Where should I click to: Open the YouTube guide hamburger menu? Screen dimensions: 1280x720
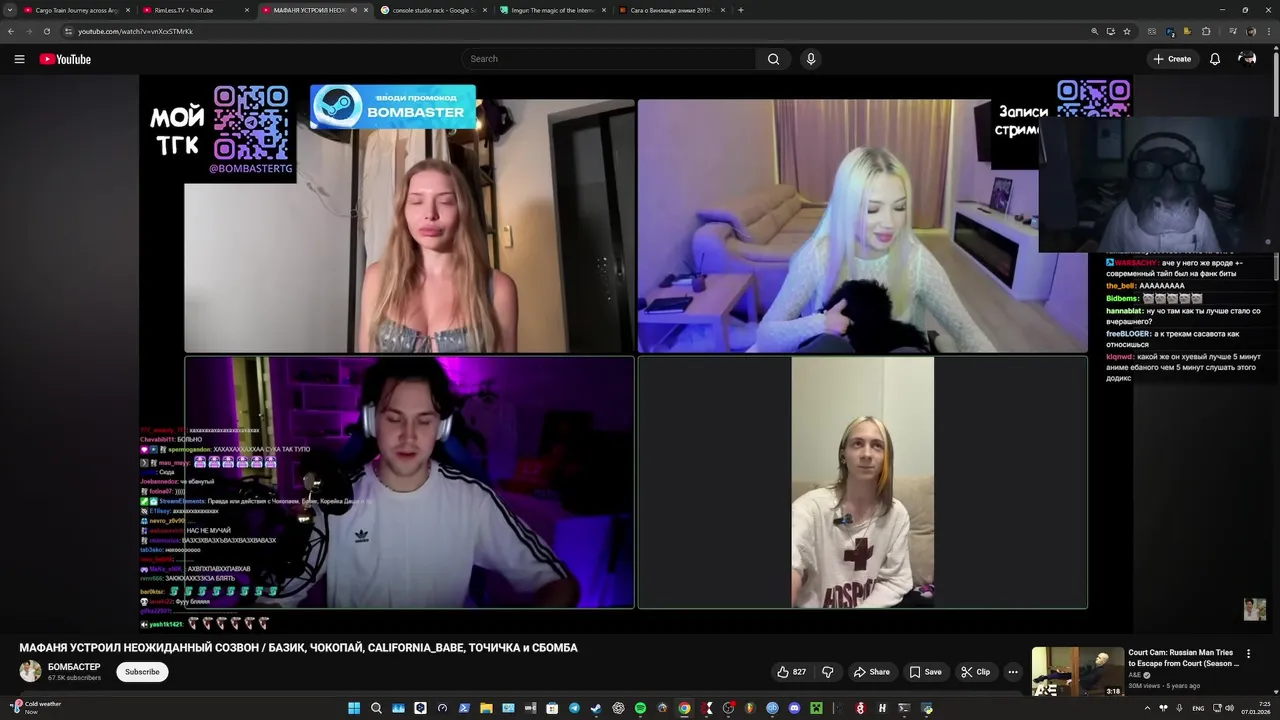click(19, 59)
